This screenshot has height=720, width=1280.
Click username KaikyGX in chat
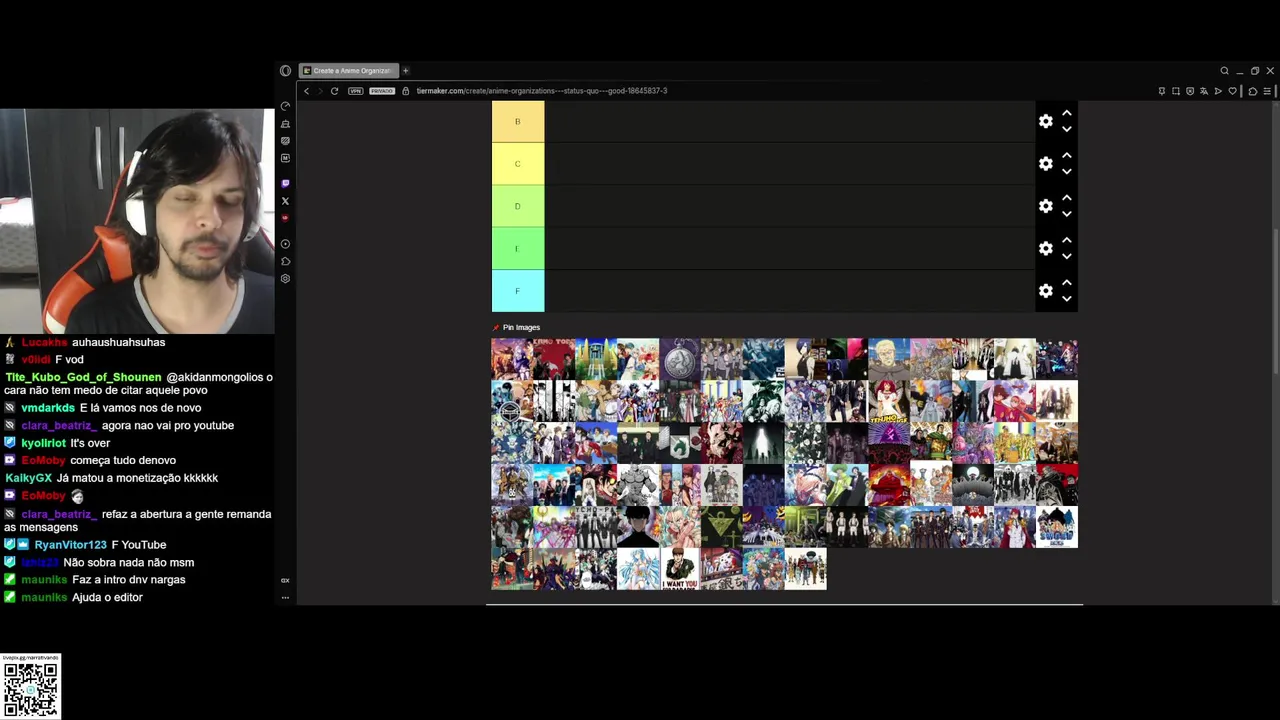(28, 478)
